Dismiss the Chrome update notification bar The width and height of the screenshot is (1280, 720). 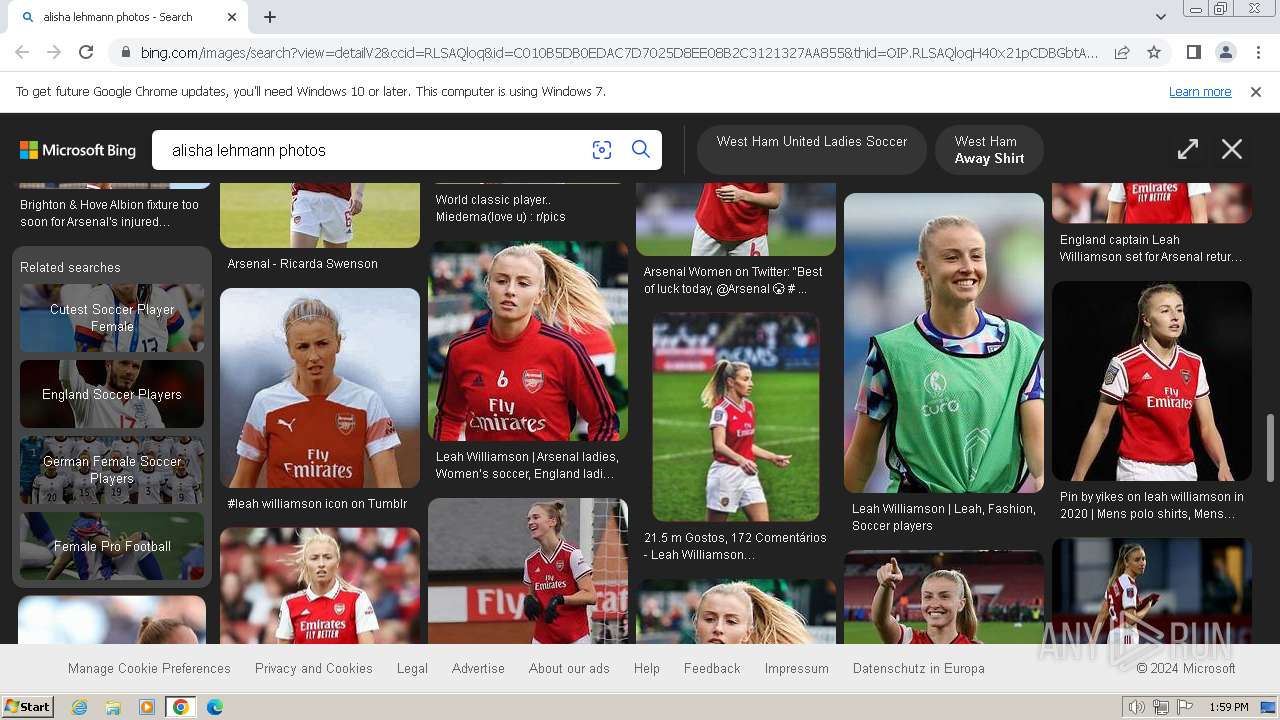coord(1256,91)
